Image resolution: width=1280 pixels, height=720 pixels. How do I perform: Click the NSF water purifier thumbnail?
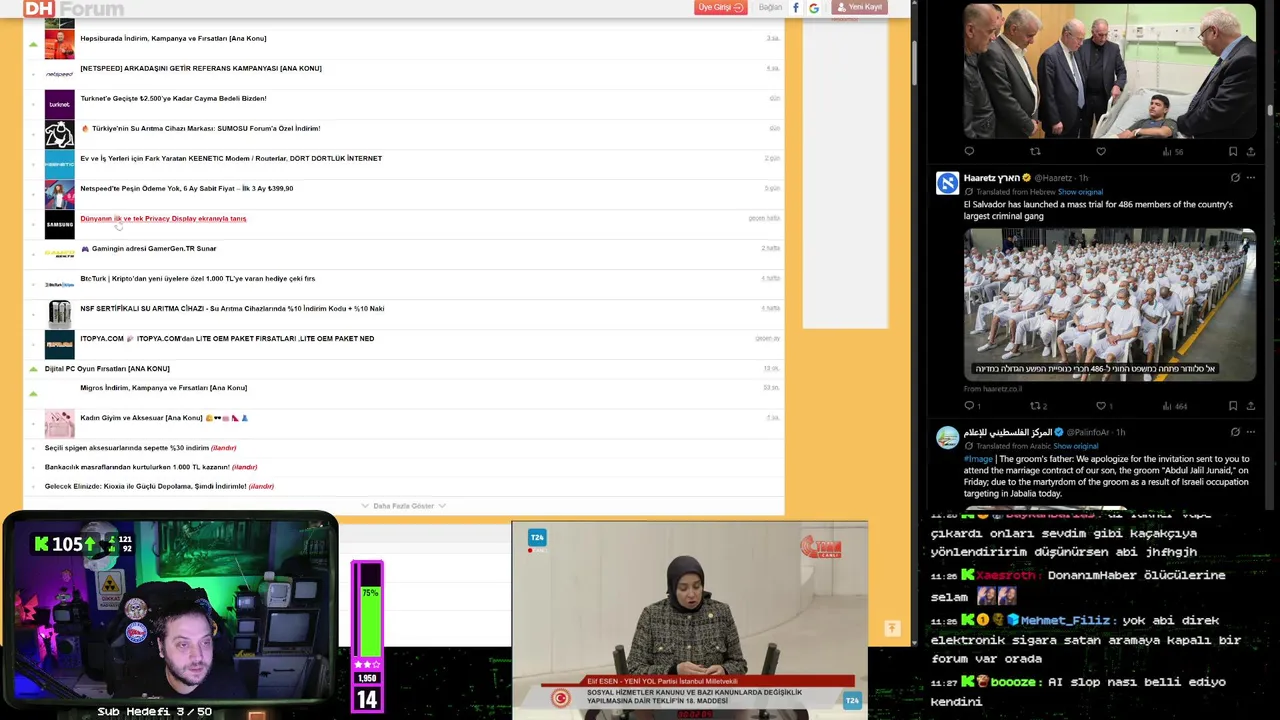[x=59, y=314]
